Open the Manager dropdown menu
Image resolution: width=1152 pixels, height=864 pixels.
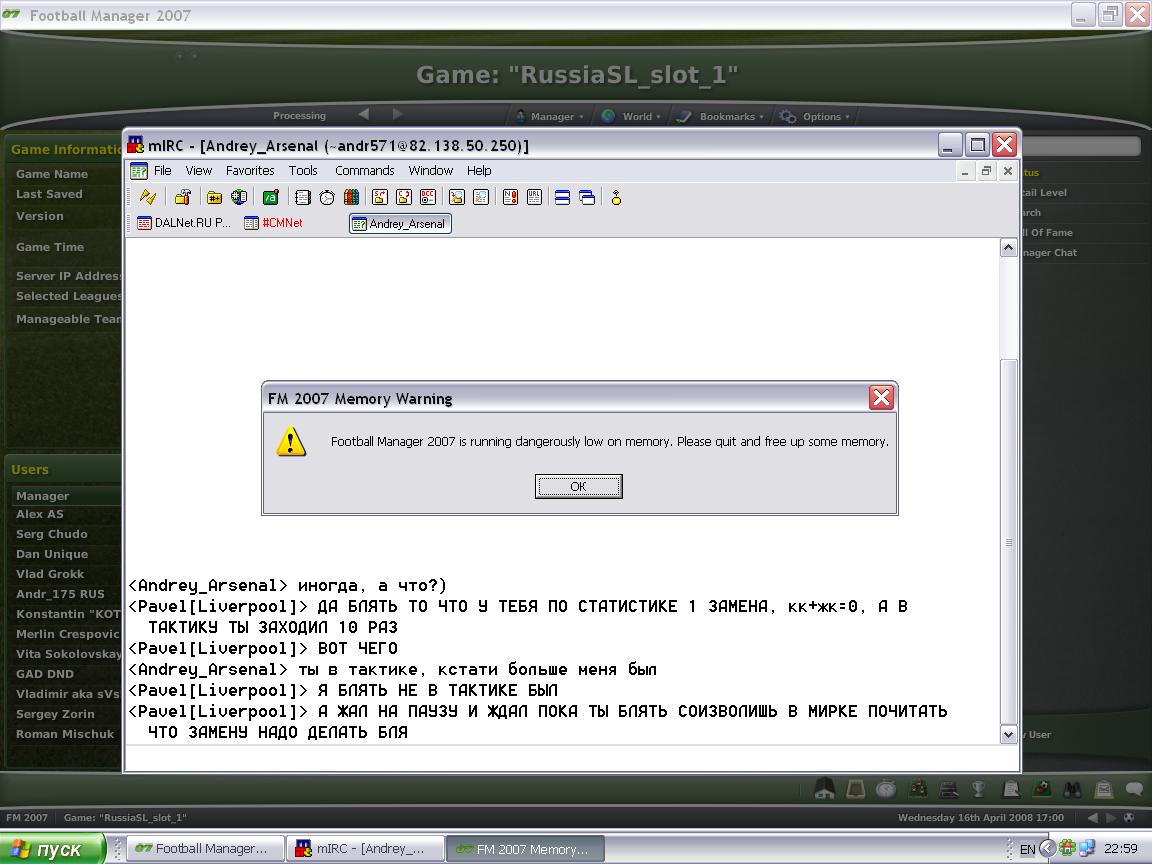550,117
